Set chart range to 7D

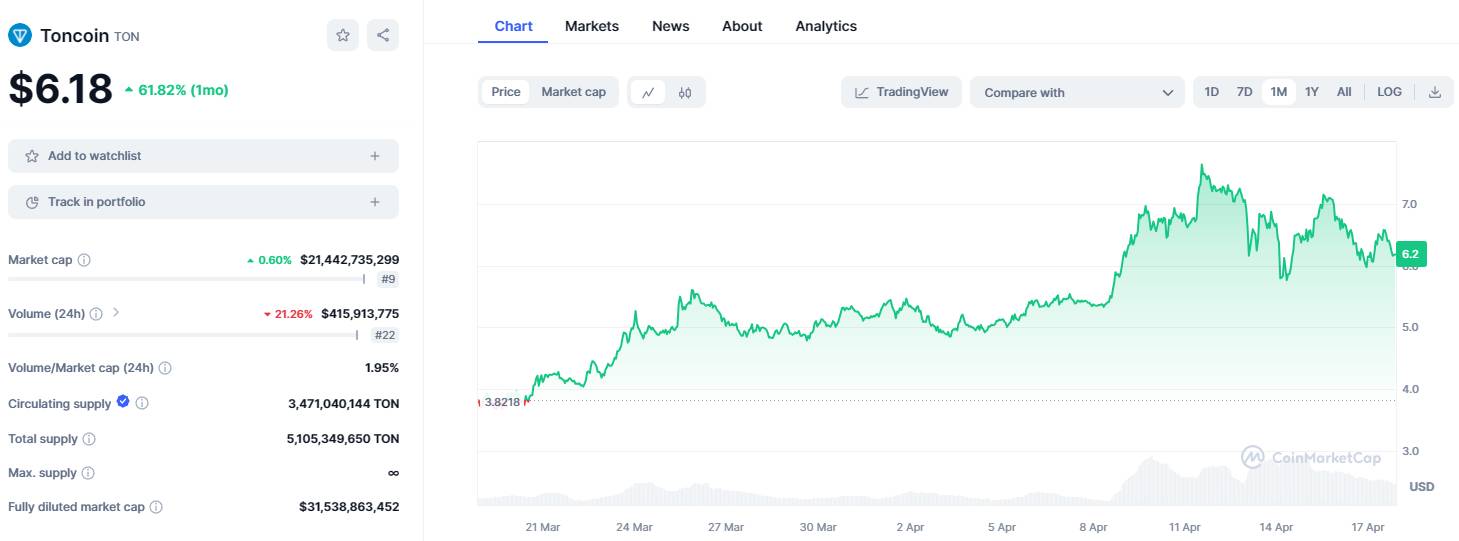click(1244, 92)
